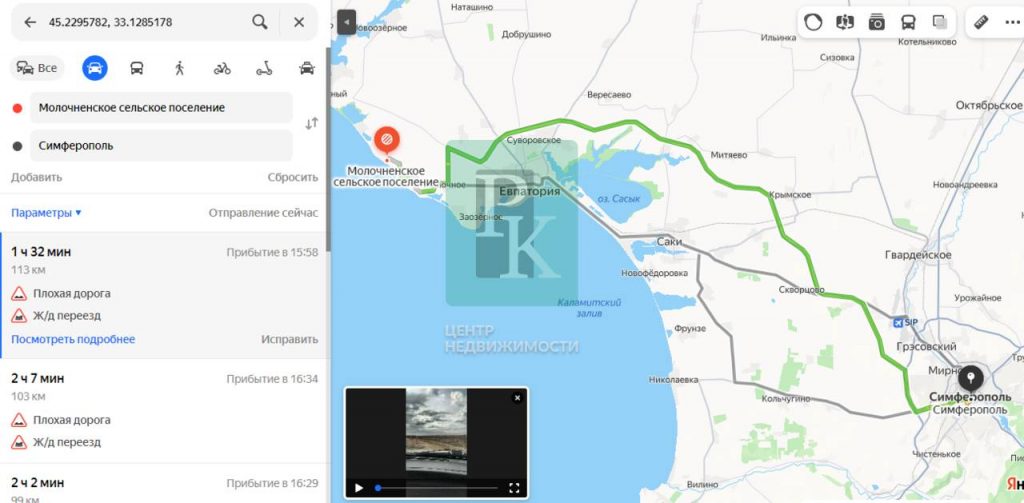
Task: Swap start and destination points
Action: point(312,123)
